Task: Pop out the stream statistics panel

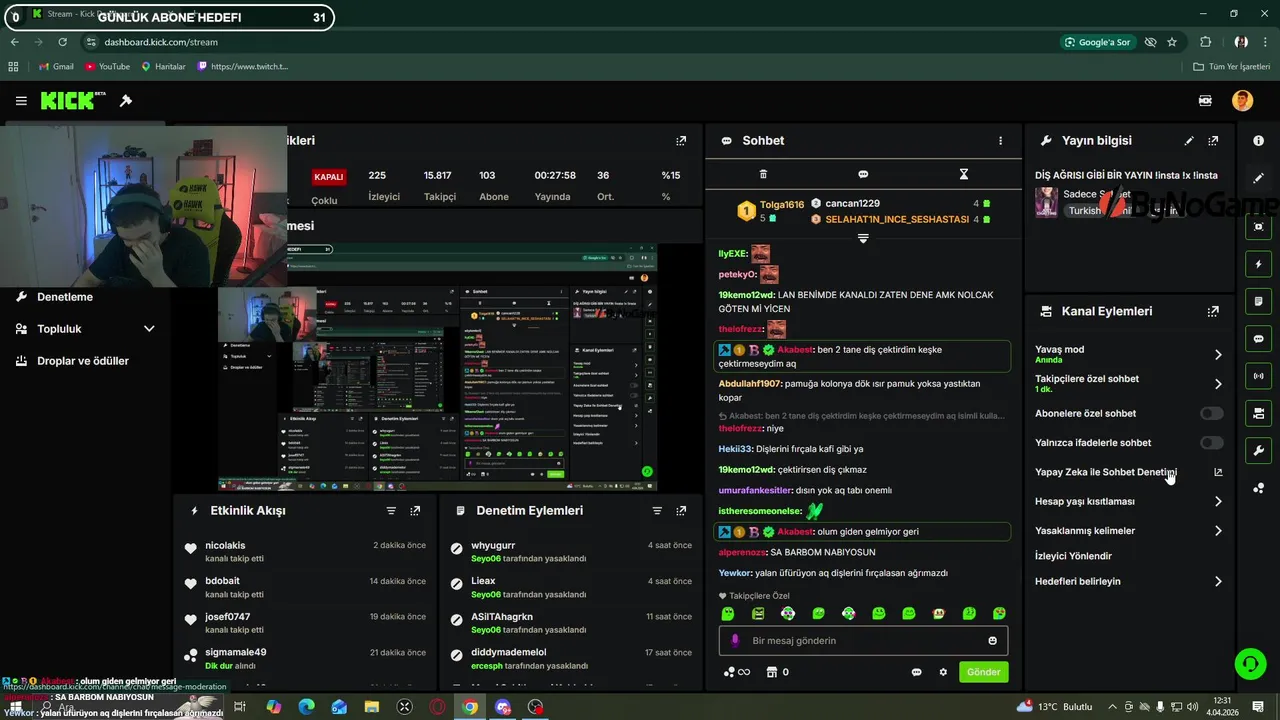Action: (681, 141)
